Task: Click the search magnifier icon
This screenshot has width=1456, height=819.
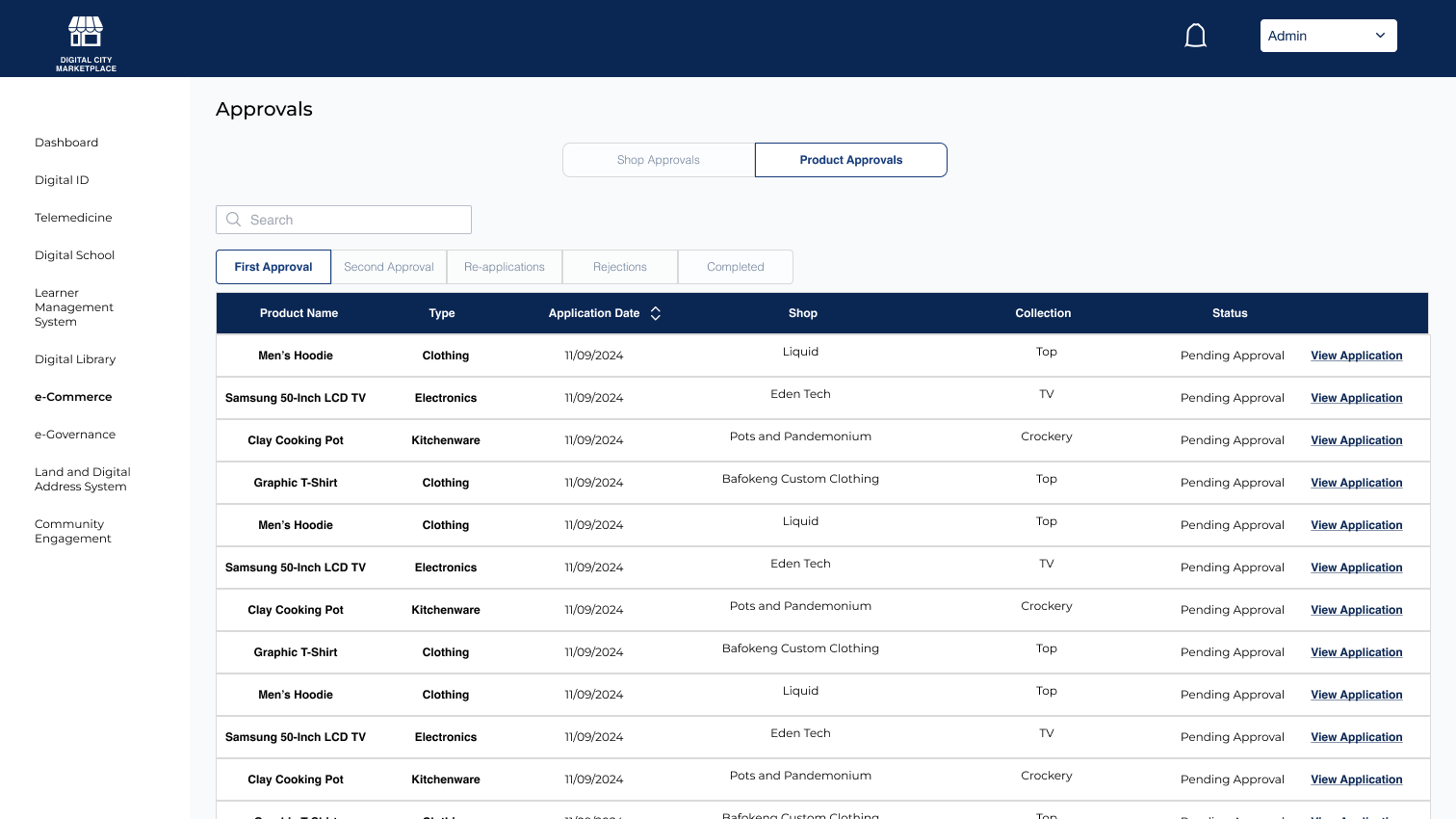Action: [233, 220]
